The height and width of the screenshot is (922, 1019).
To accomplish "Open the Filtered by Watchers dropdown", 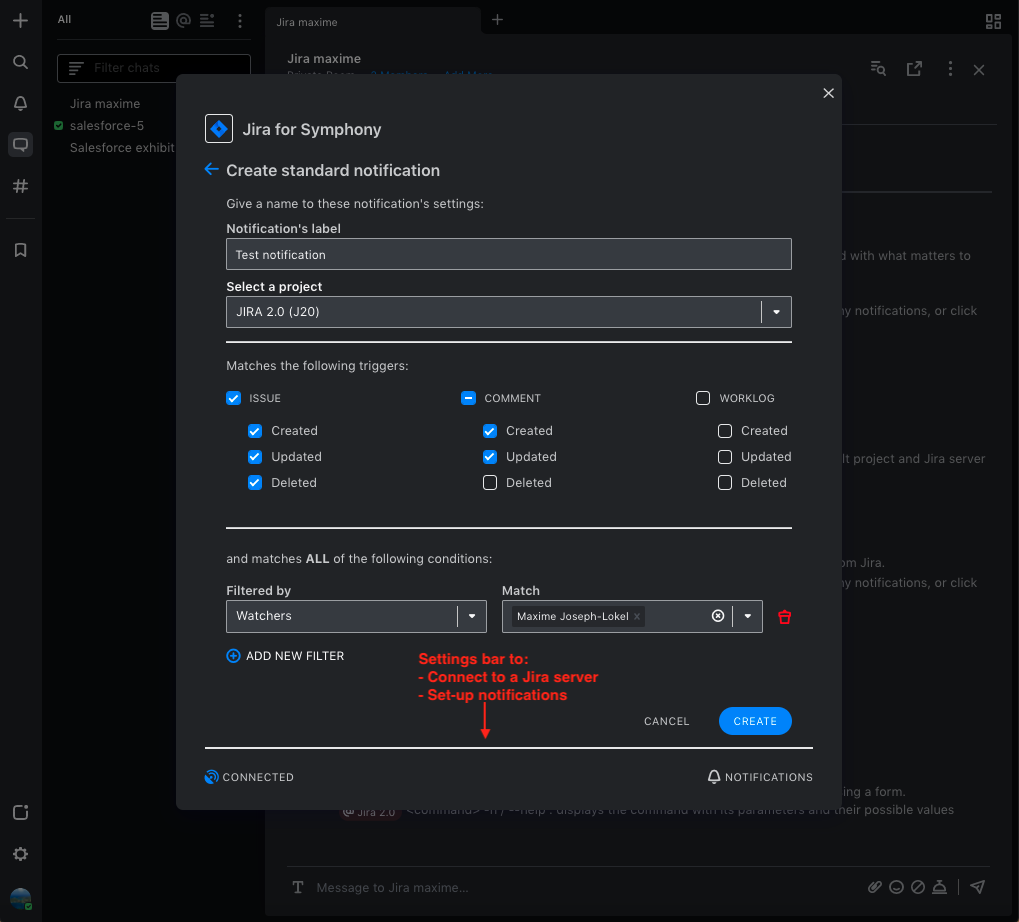I will 356,616.
